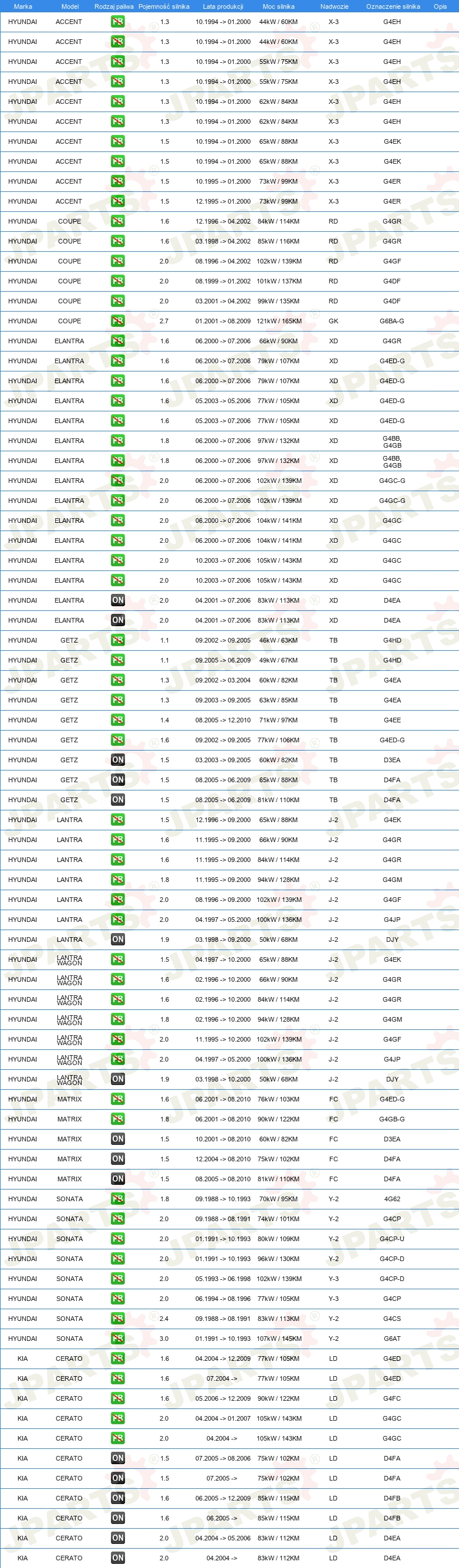Click petrol icon in Sonata 96kW / 130KM row
459x1568 pixels.
[x=117, y=1259]
